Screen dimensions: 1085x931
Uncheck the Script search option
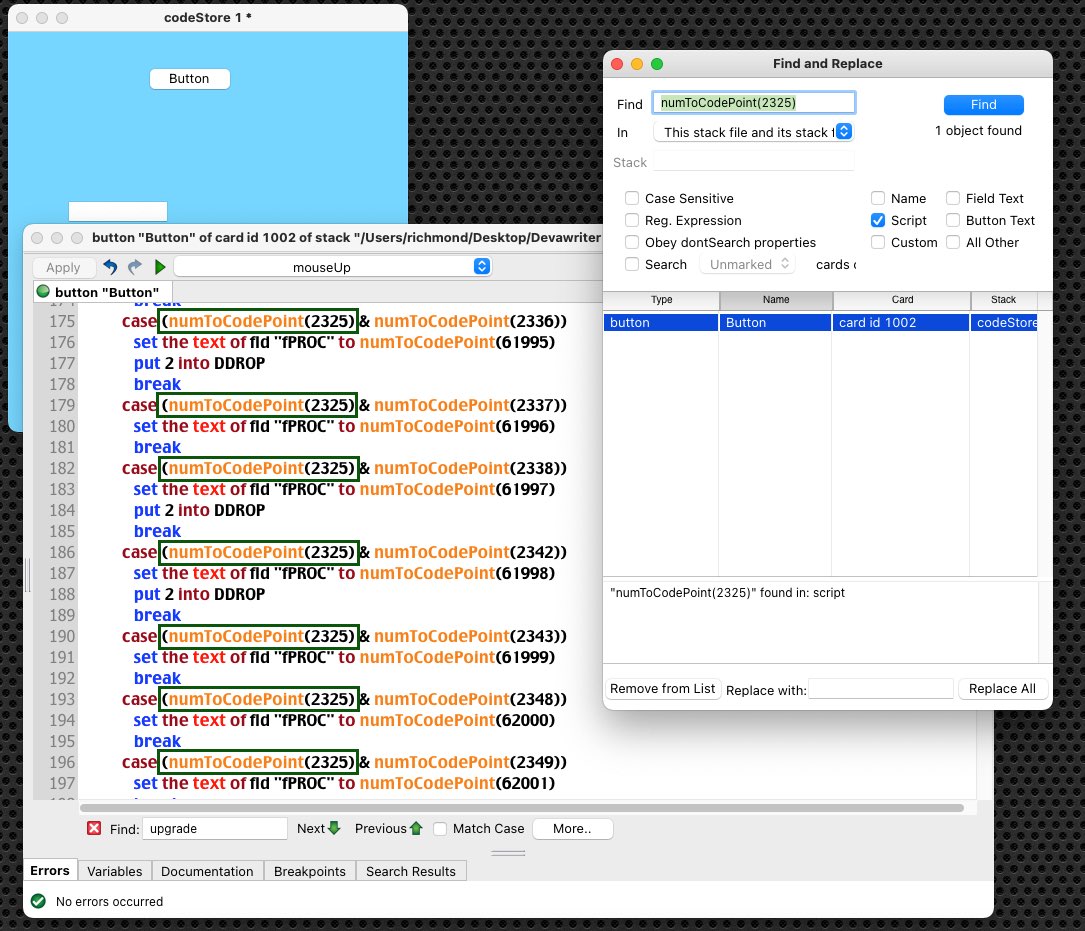(878, 221)
